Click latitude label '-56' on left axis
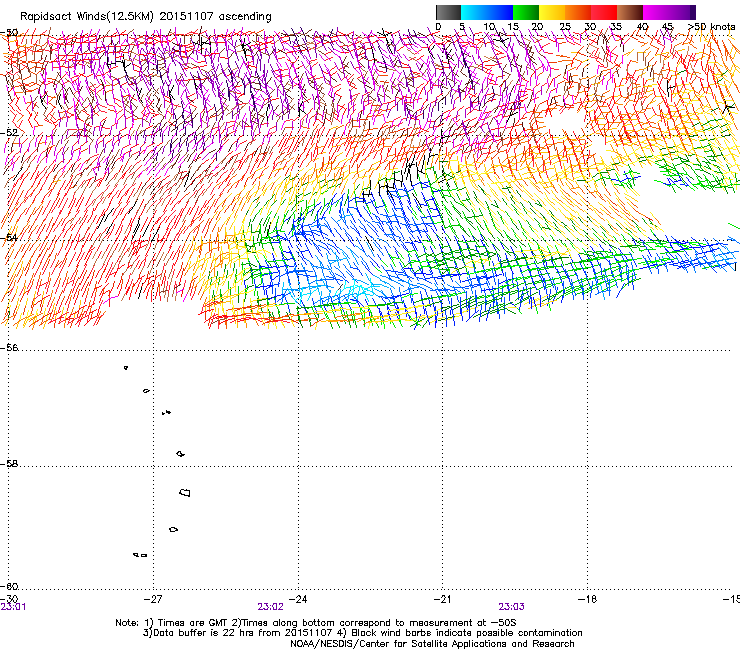740x650 pixels. (9, 347)
